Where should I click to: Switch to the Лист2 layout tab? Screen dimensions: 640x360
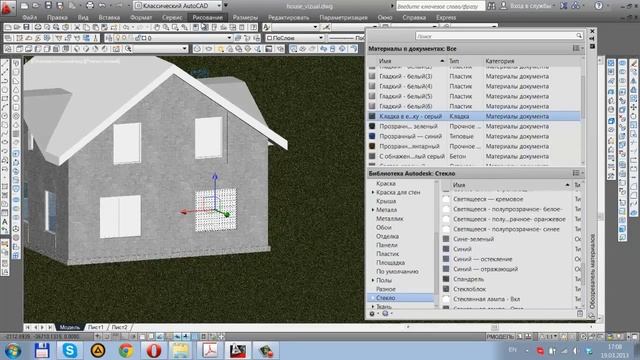click(x=120, y=327)
